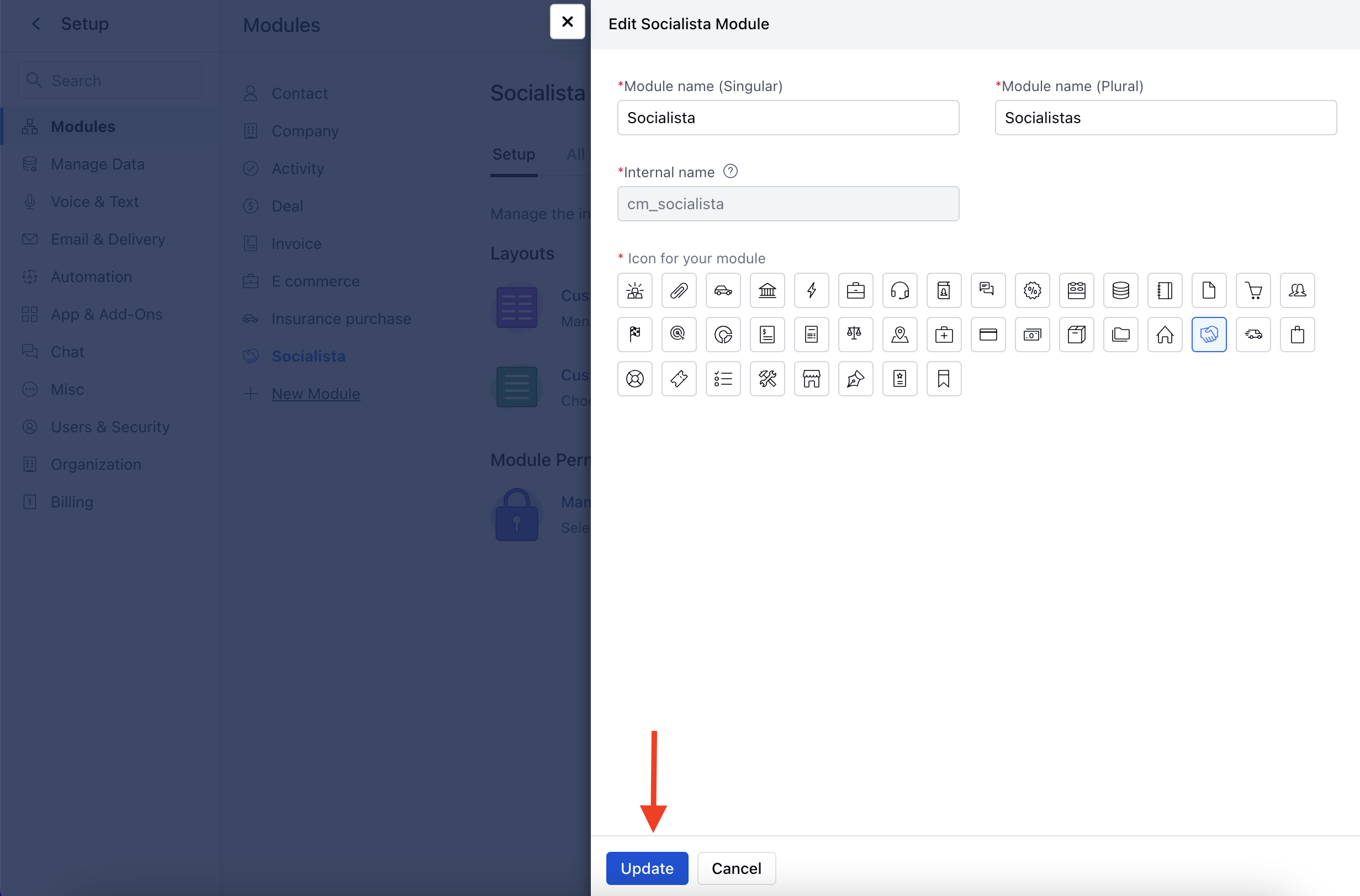Pick the car icon in the icon grid

723,290
